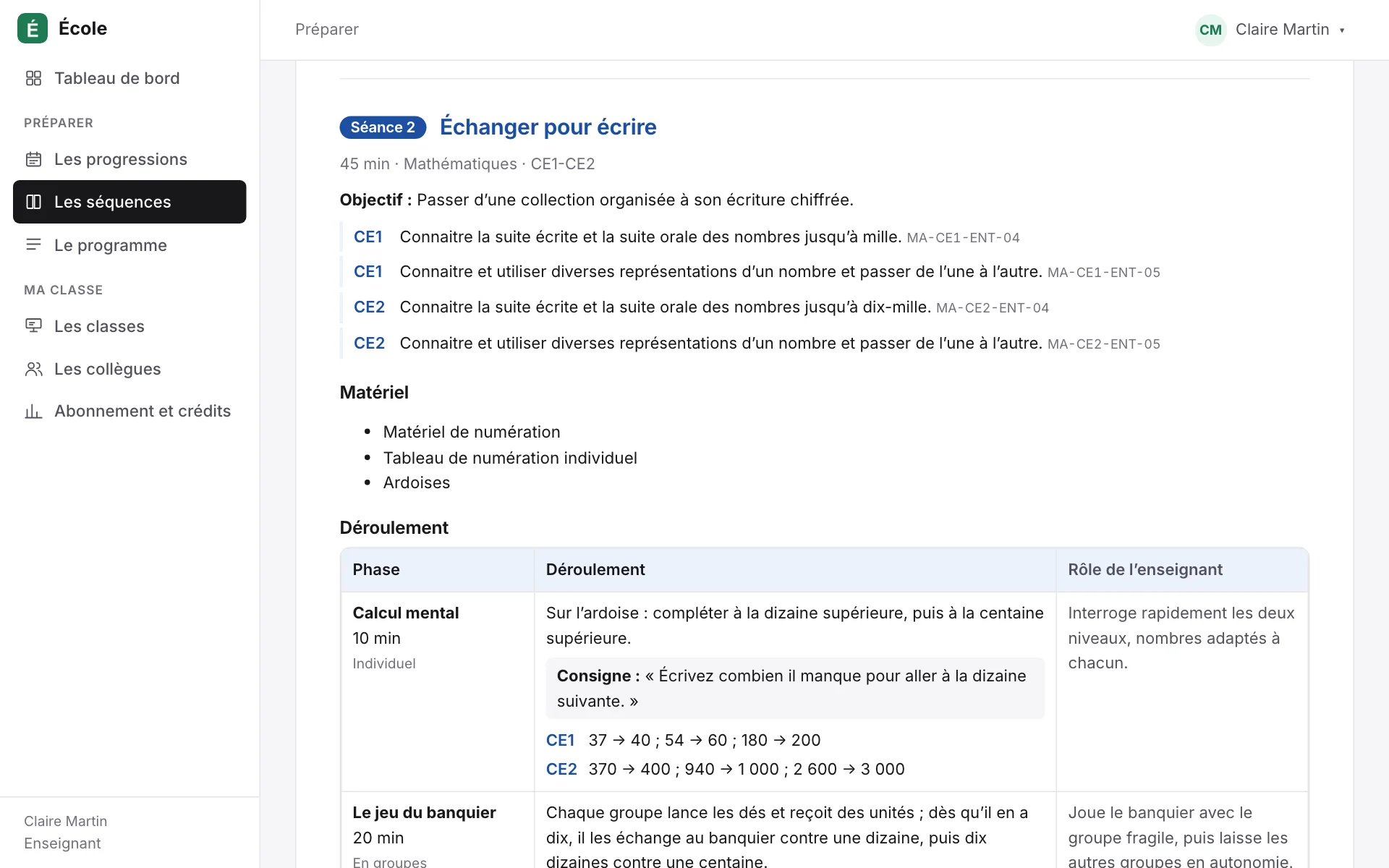Click the Le programme list icon

click(33, 245)
